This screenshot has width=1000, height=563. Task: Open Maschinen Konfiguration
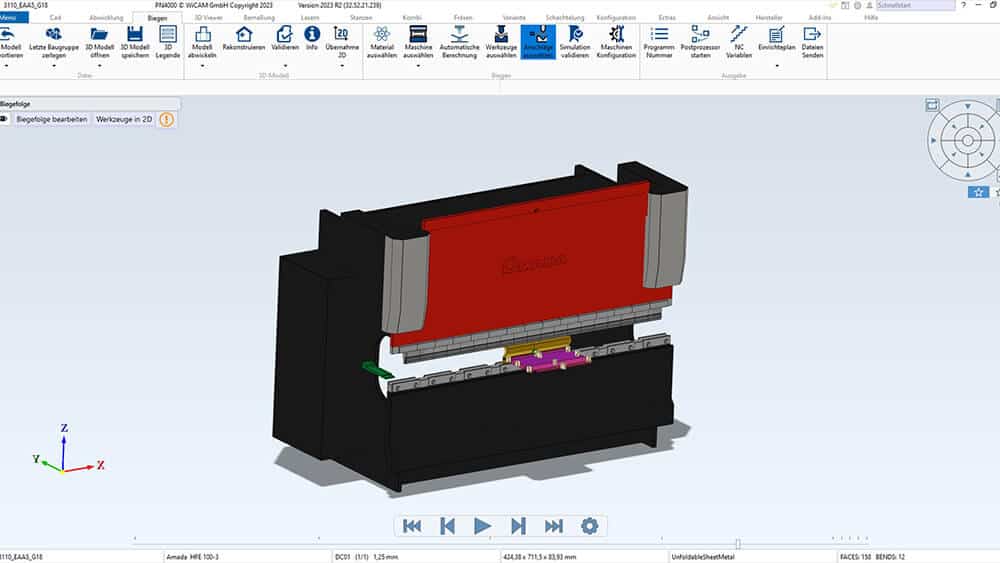click(617, 36)
